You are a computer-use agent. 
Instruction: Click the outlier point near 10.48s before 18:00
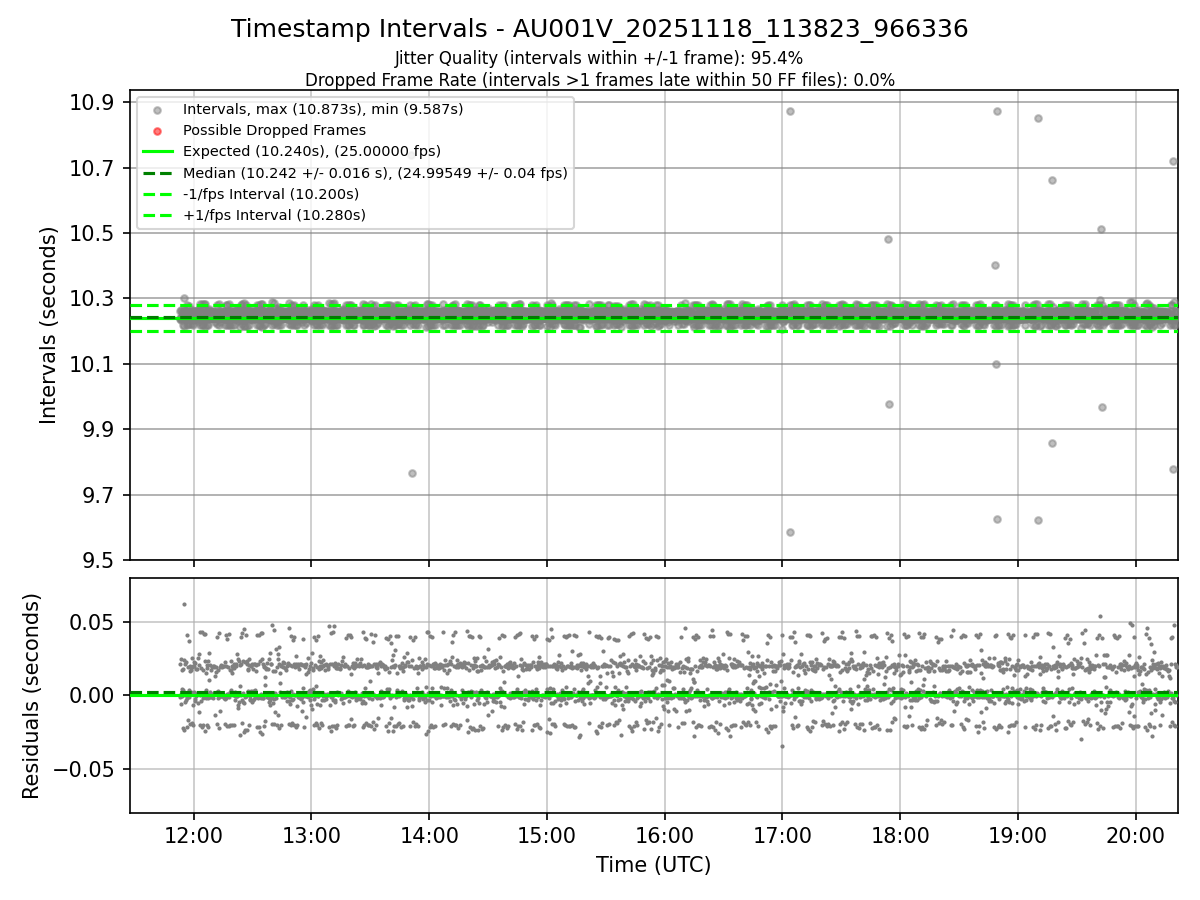pyautogui.click(x=888, y=239)
